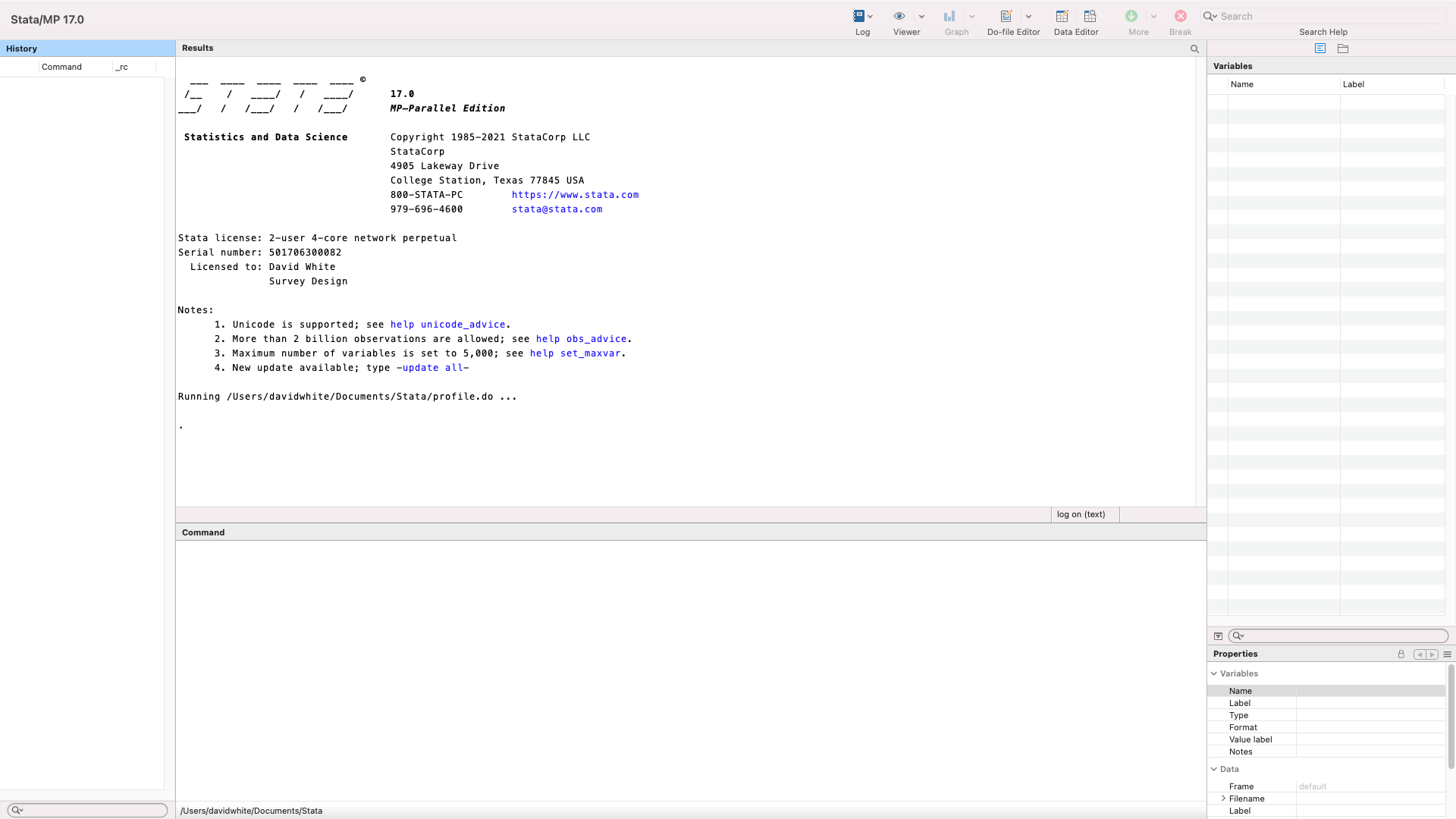This screenshot has width=1456, height=819.
Task: Open the help unicode_advice link
Action: click(x=447, y=325)
